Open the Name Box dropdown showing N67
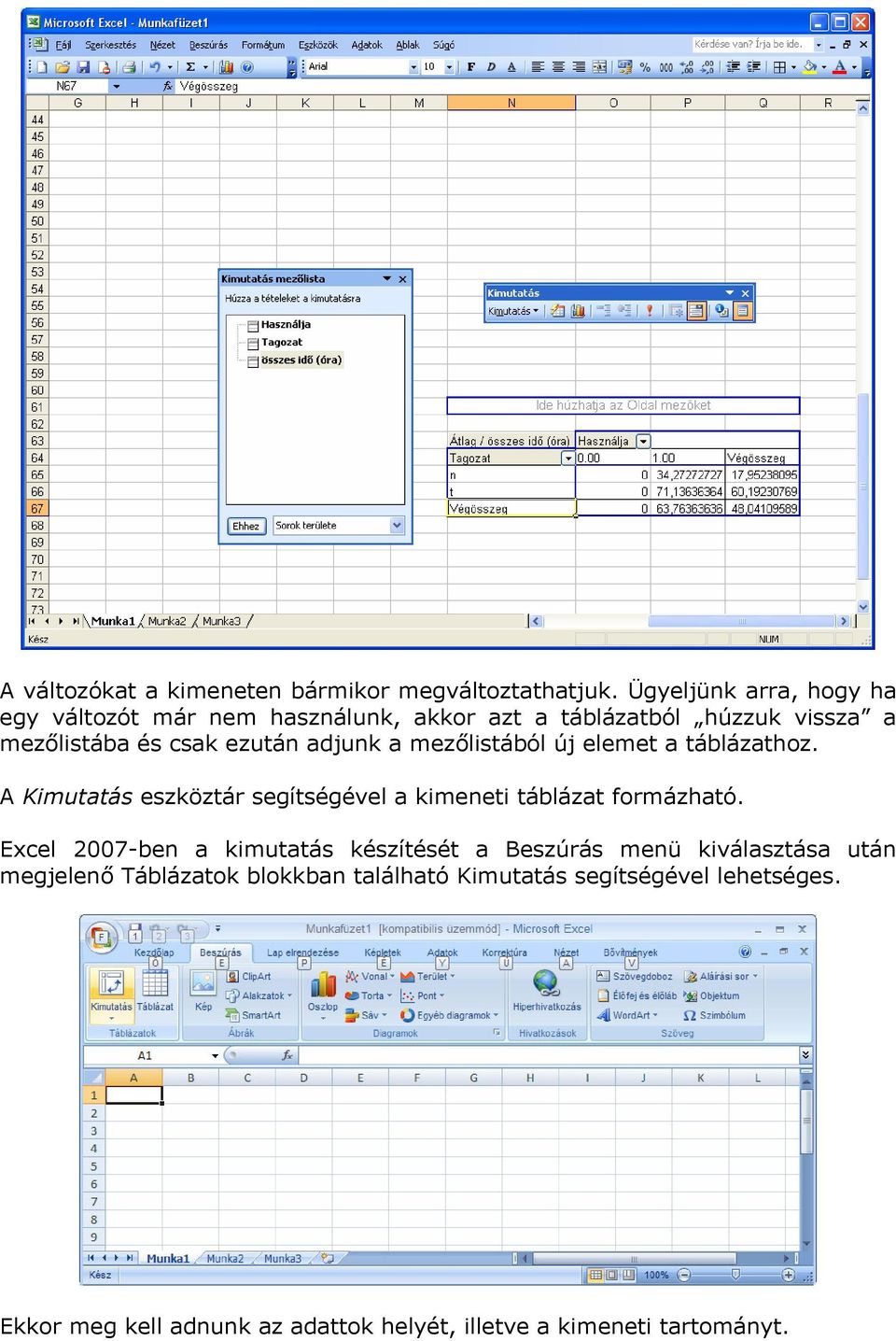Image resolution: width=896 pixels, height=1341 pixels. [117, 86]
